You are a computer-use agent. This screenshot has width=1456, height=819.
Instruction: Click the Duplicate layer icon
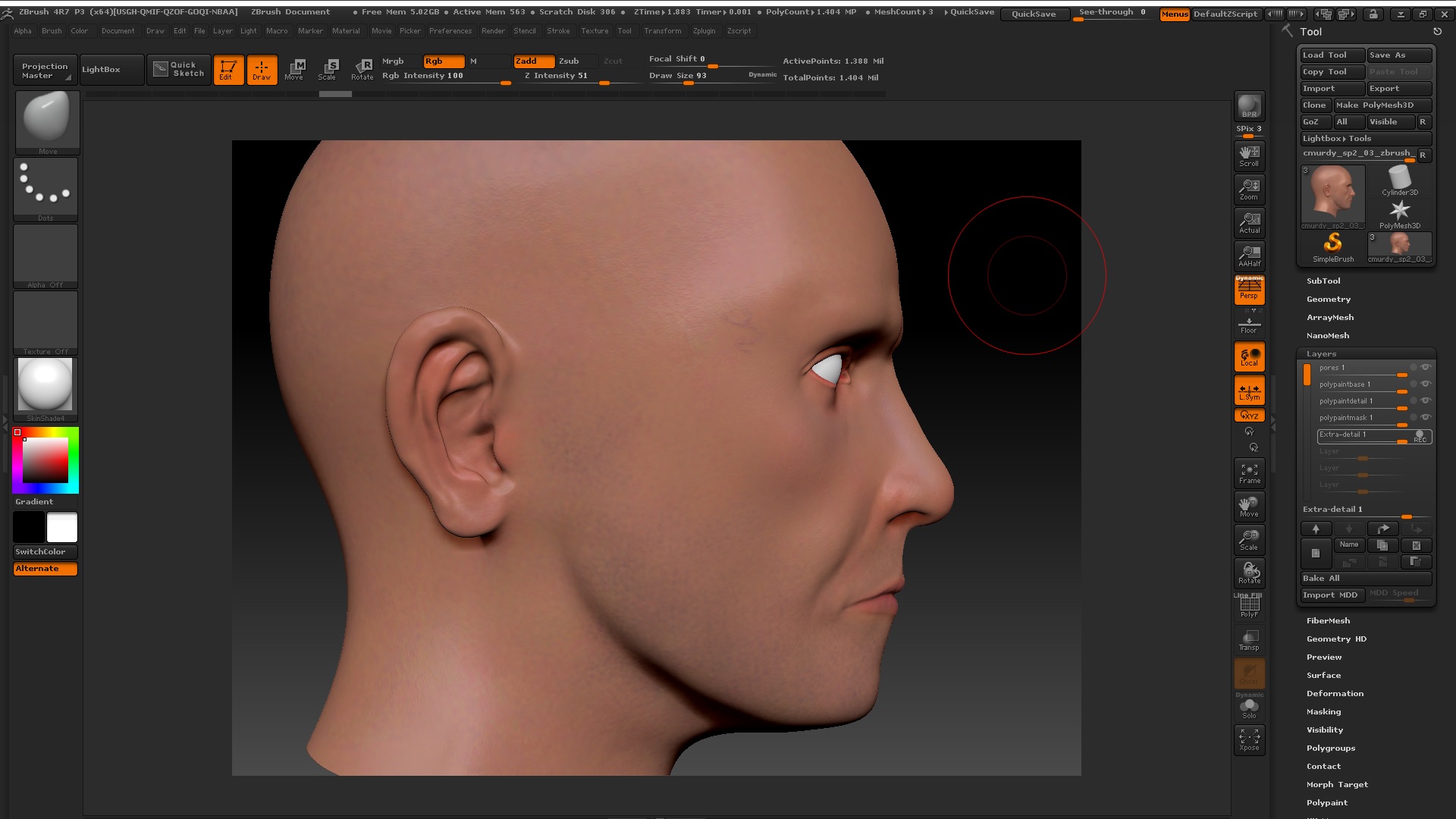tap(1382, 545)
